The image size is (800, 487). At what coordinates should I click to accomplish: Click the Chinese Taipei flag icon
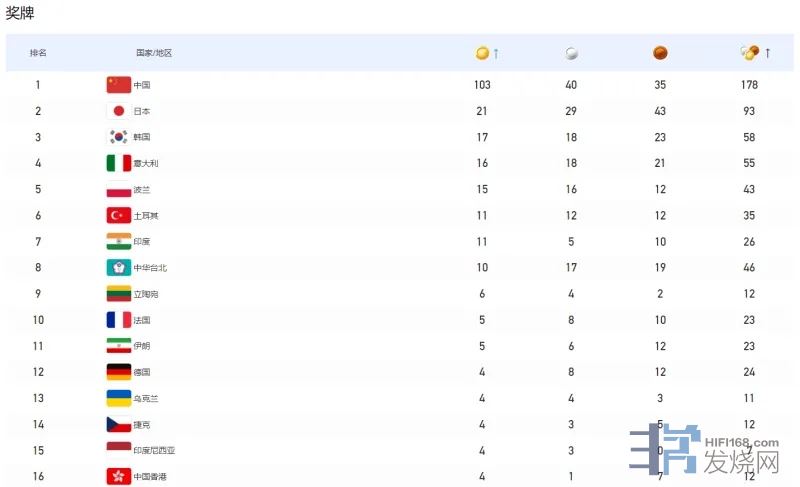pyautogui.click(x=119, y=268)
